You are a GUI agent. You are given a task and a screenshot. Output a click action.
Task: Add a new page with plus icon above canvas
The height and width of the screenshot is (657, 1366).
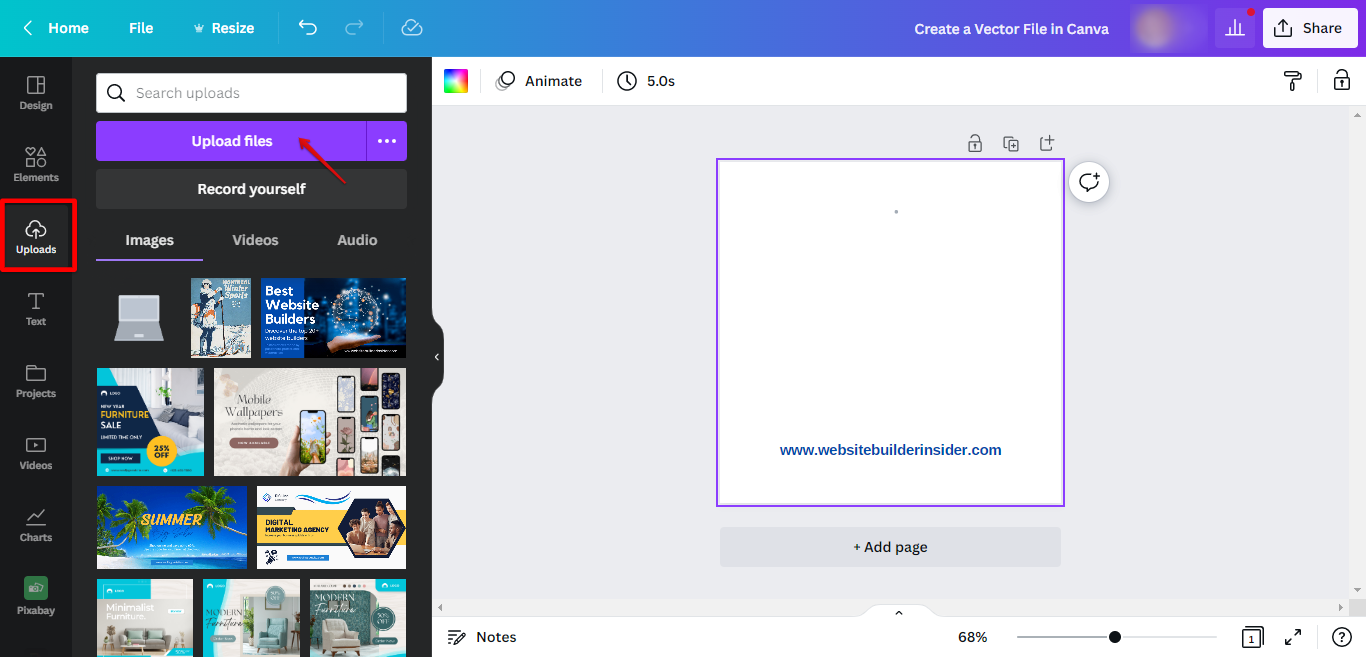click(x=1047, y=143)
